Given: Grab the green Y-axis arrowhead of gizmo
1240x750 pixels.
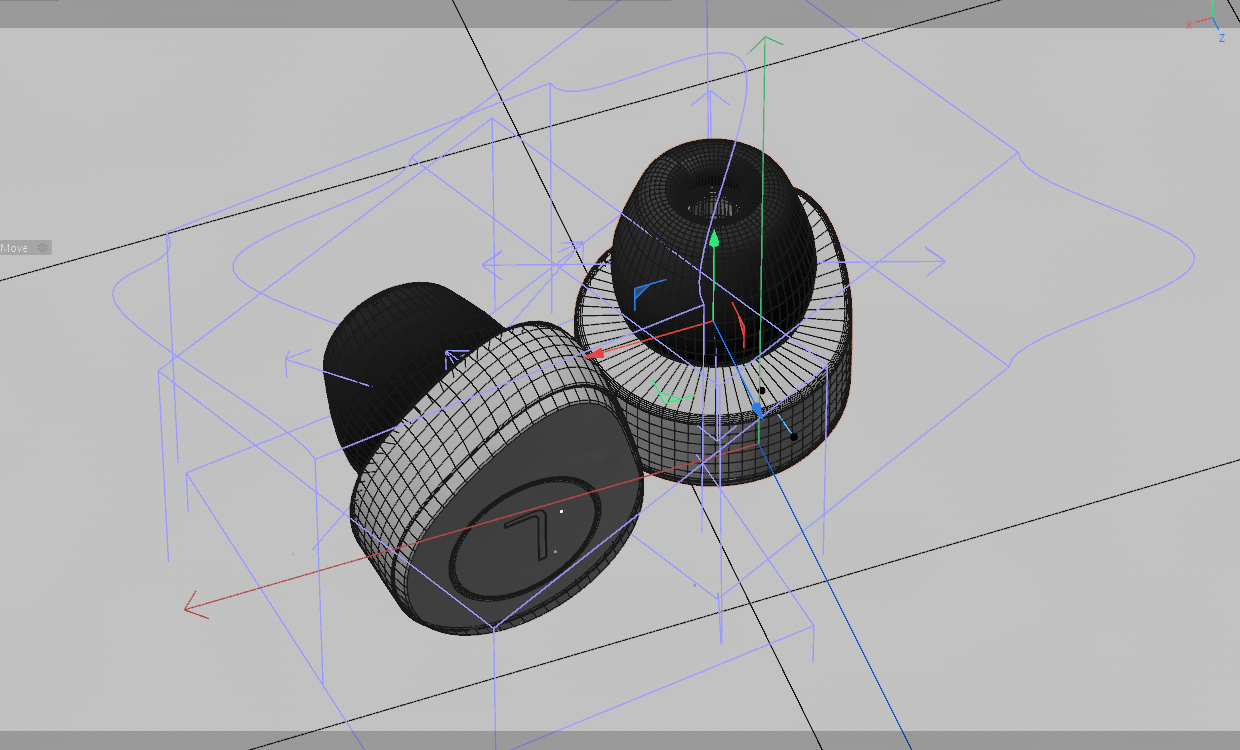Looking at the screenshot, I should tap(714, 239).
